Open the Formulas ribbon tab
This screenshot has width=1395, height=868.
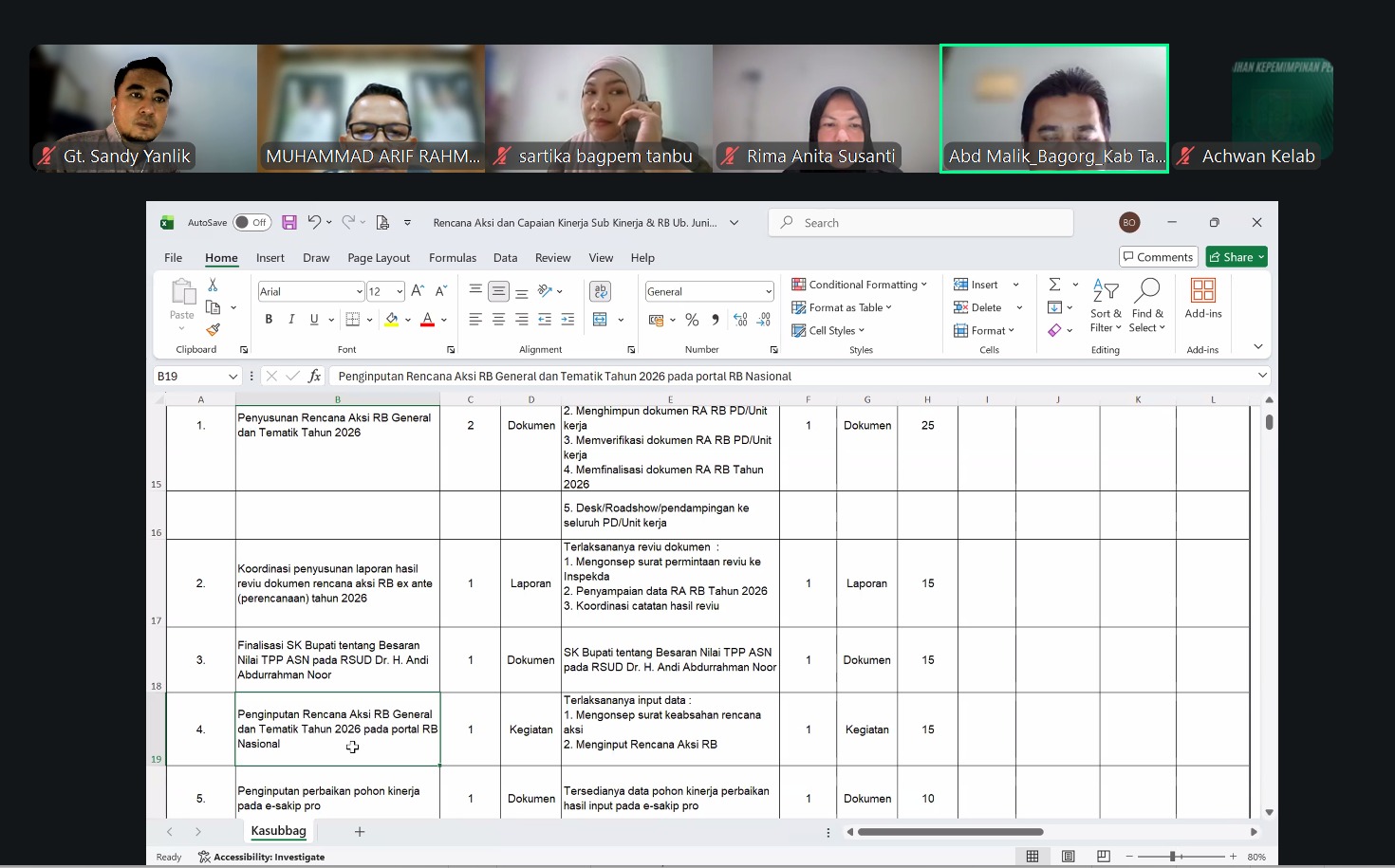[x=453, y=258]
